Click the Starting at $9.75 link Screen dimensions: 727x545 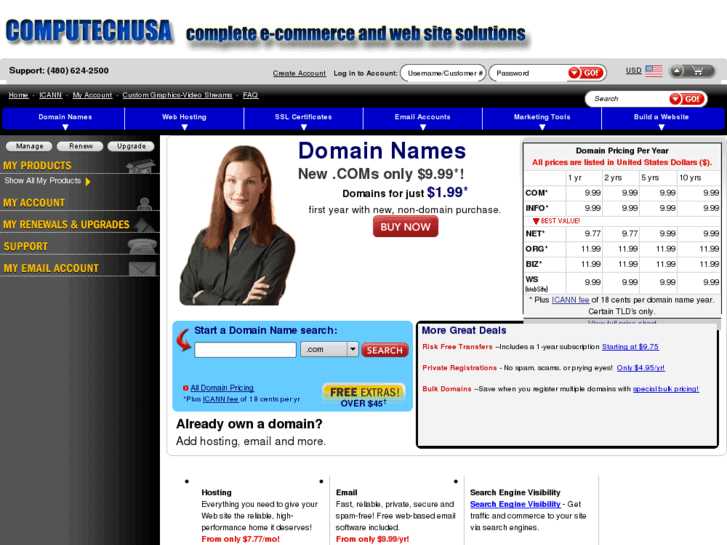630,346
